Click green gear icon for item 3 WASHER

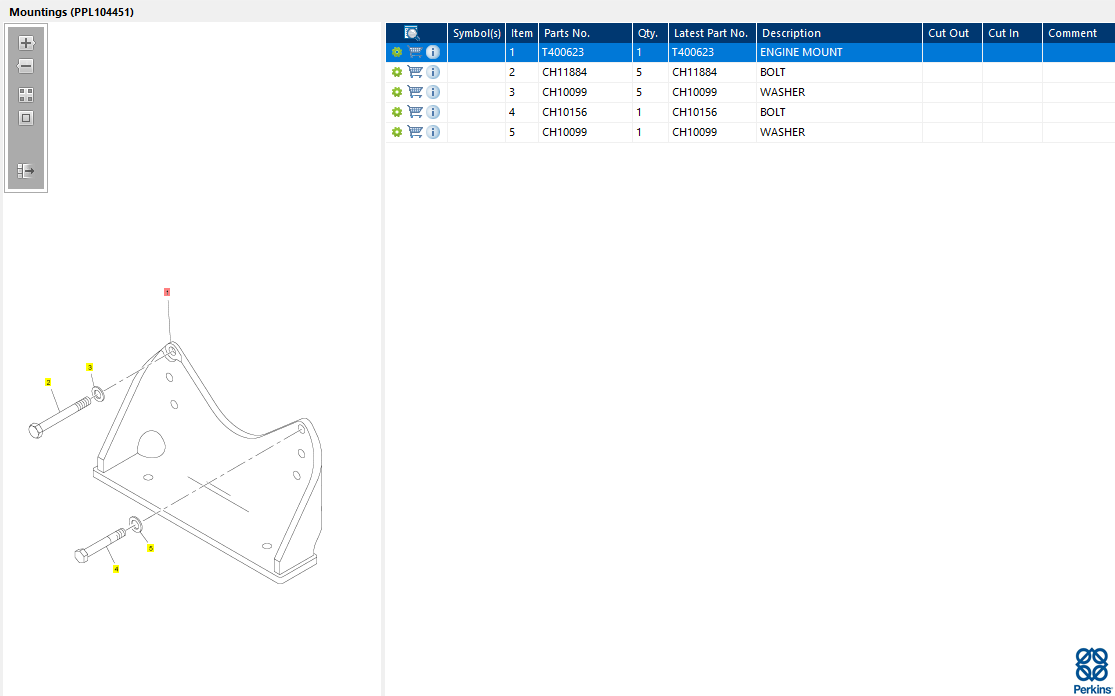click(x=397, y=92)
